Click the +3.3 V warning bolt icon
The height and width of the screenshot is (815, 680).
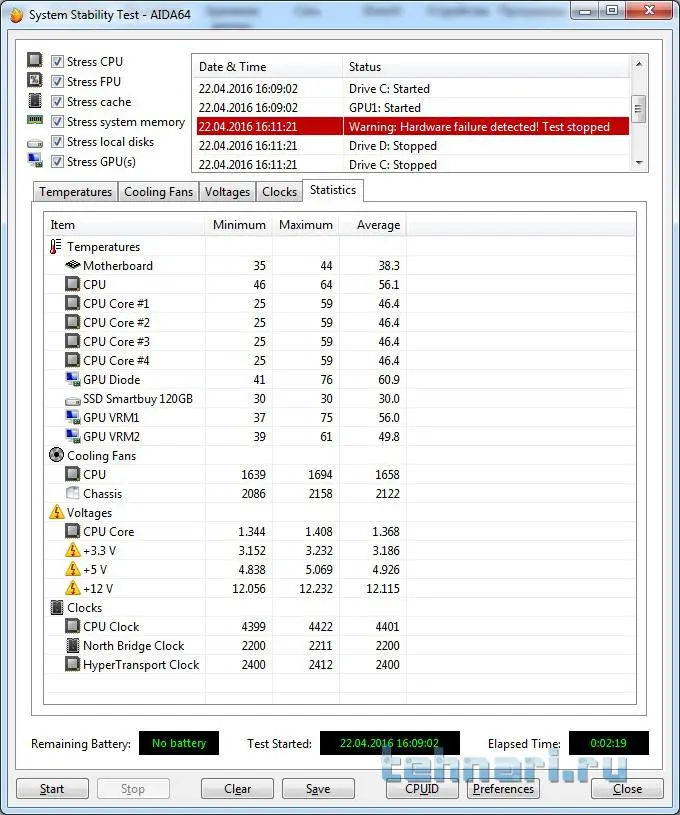pos(72,550)
